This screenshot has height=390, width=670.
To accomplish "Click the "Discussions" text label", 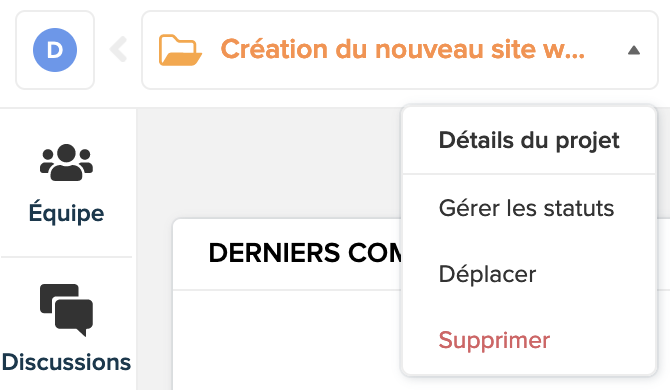I will click(x=66, y=362).
